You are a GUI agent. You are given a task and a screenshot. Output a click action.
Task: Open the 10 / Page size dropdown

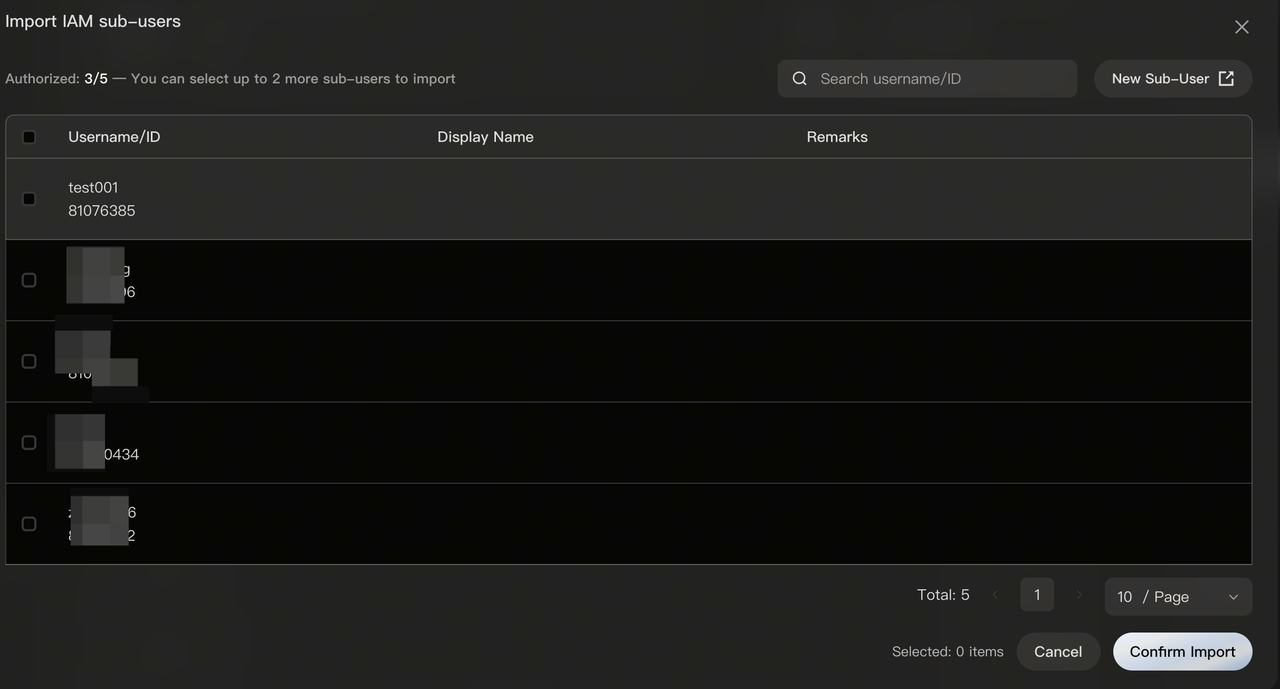pyautogui.click(x=1178, y=597)
